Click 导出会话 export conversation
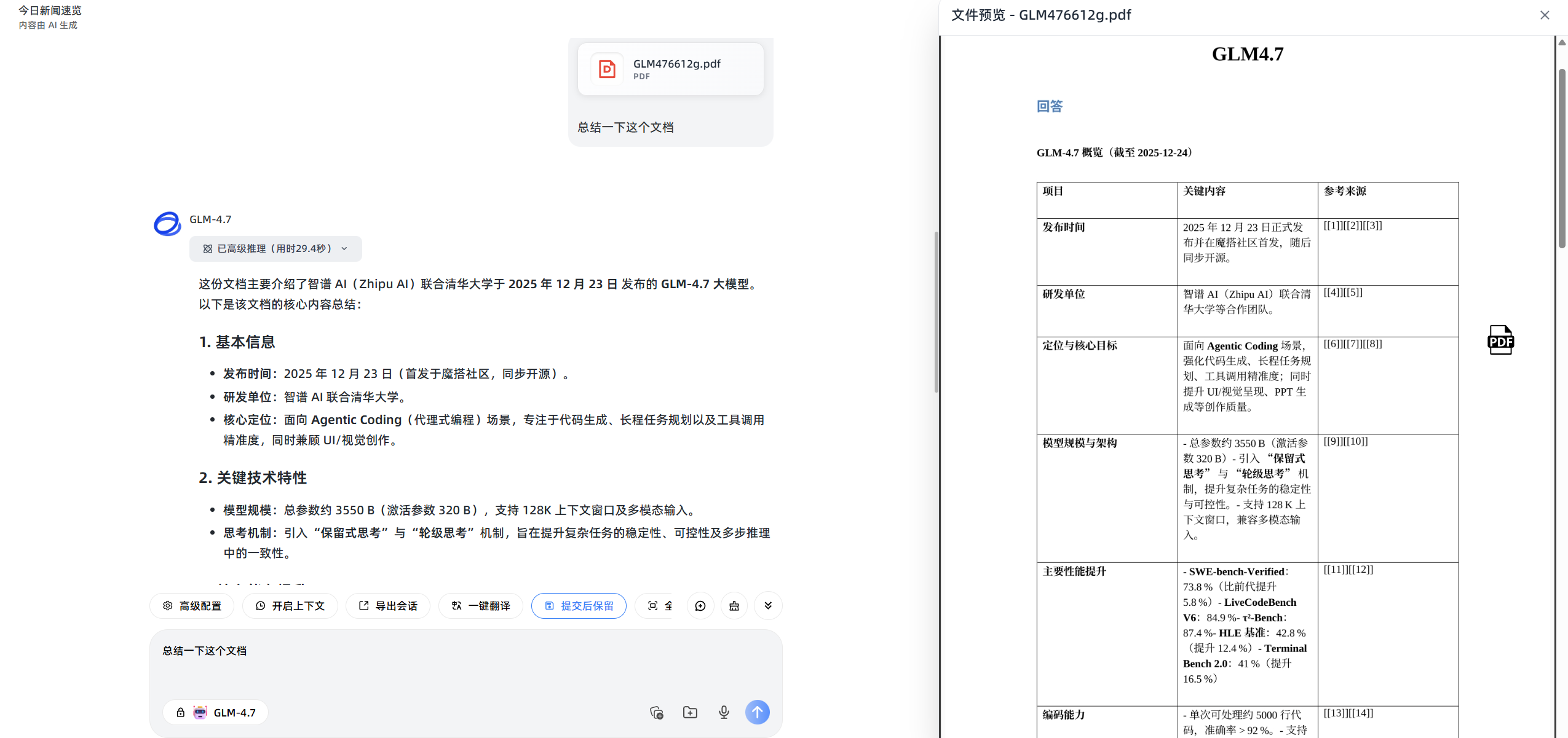This screenshot has width=1568, height=738. 388,606
